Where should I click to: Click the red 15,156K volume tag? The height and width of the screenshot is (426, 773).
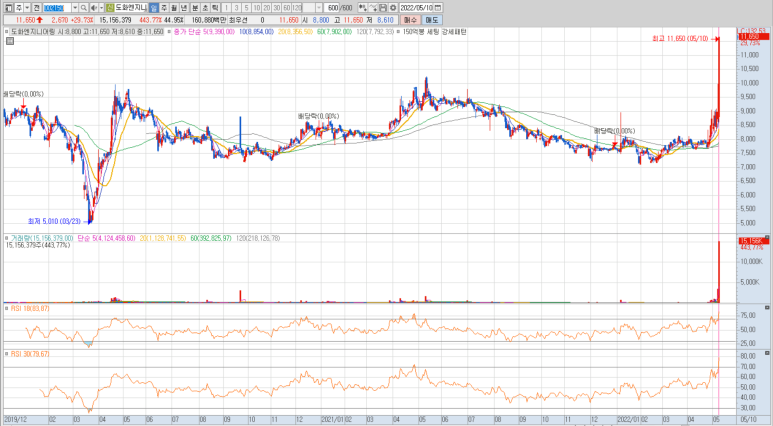[x=753, y=241]
